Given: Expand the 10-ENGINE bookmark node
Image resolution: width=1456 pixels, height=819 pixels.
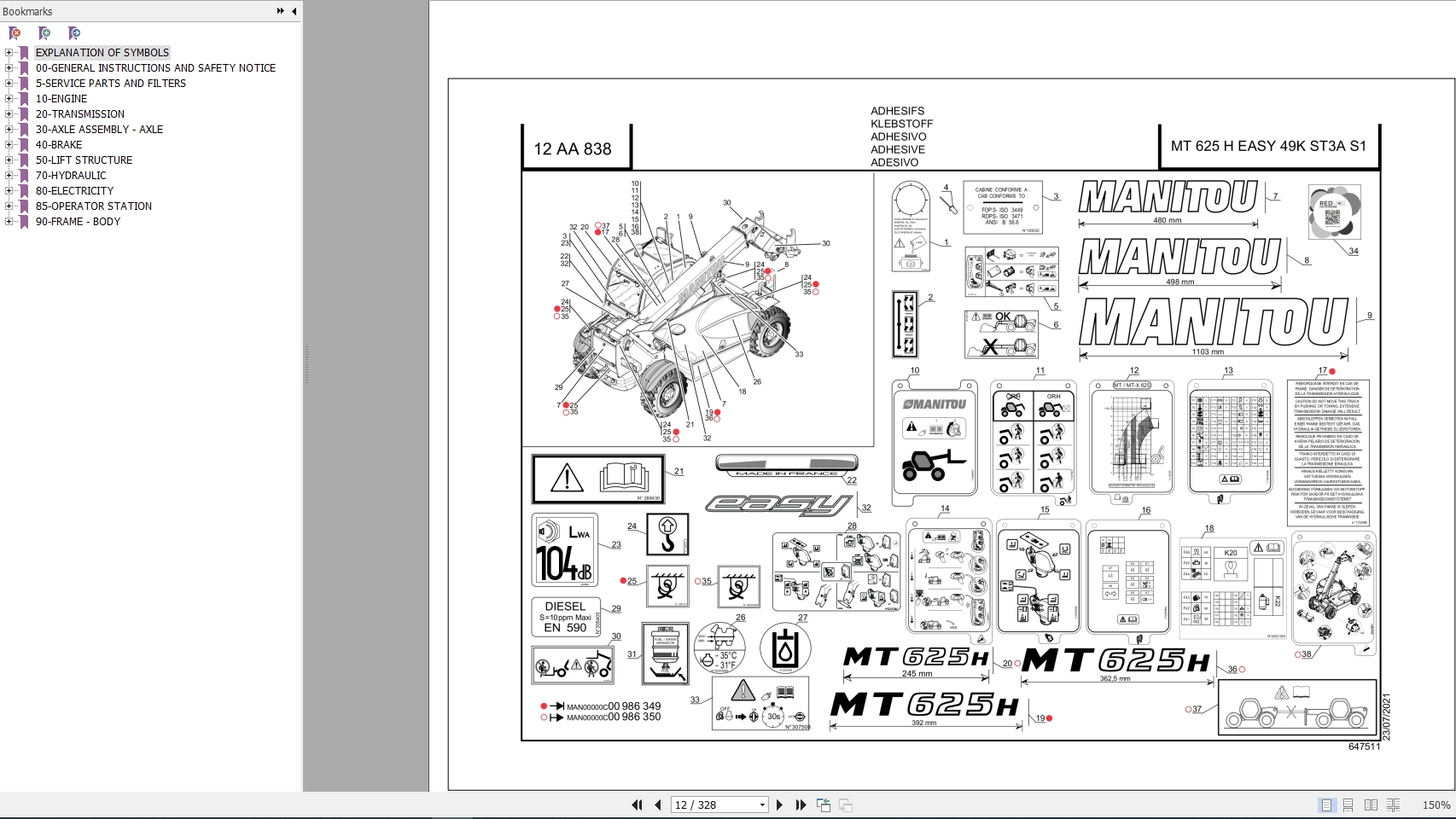Looking at the screenshot, I should point(9,99).
